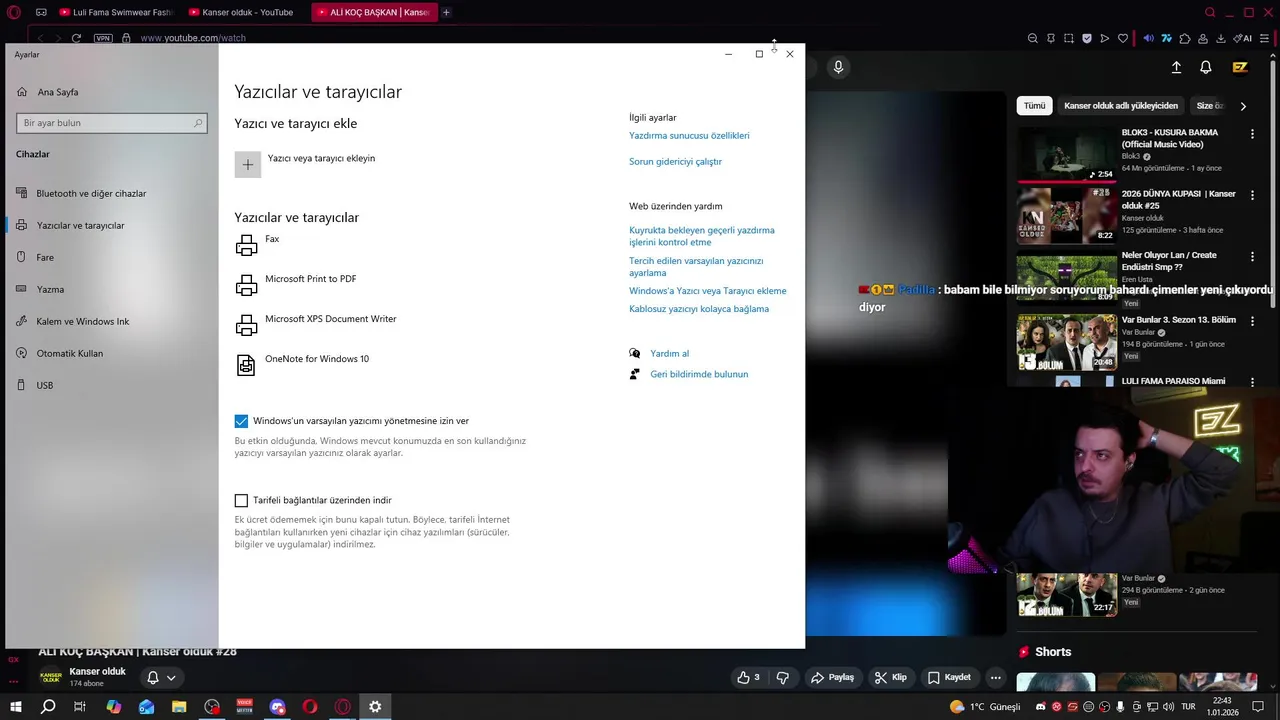Open Discord from the taskbar

[x=278, y=706]
